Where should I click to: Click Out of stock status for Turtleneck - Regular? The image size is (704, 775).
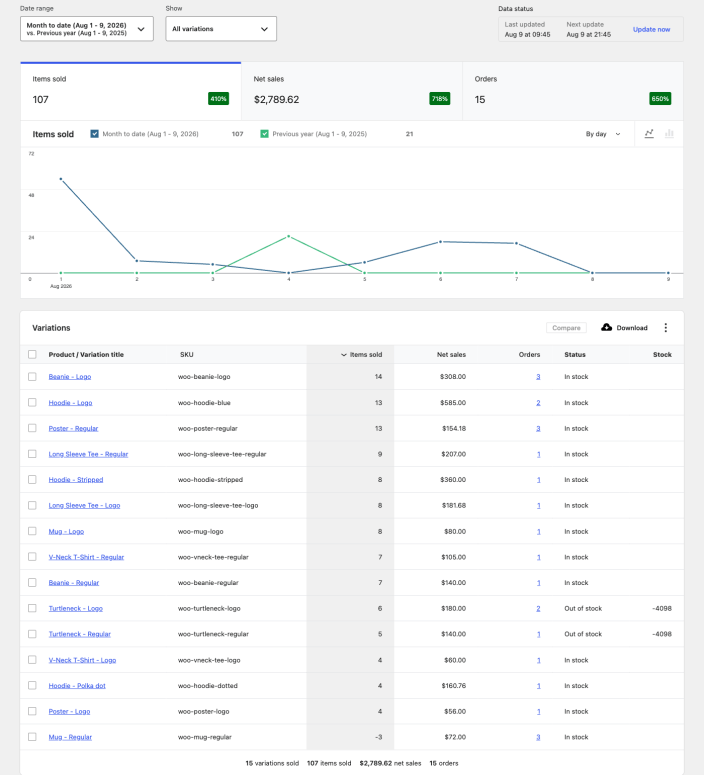tap(583, 634)
